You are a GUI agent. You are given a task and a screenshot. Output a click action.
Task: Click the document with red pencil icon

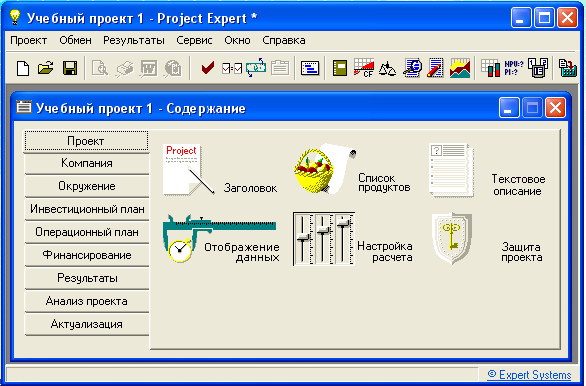436,68
